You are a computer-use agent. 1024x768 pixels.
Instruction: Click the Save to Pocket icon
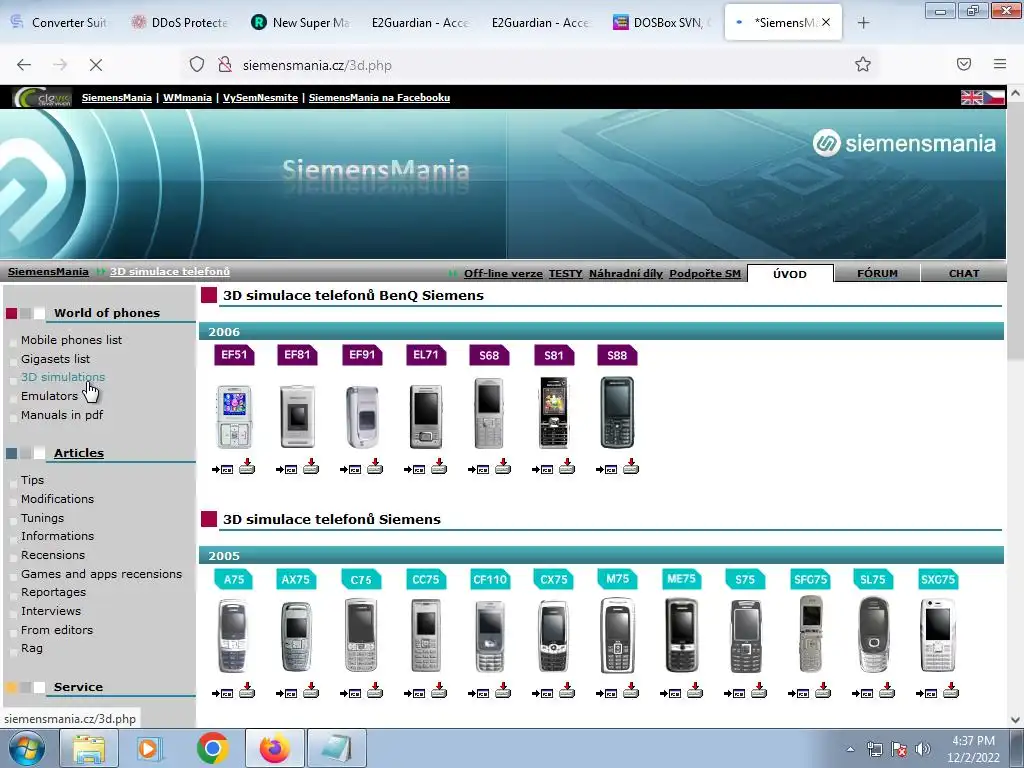[x=964, y=64]
